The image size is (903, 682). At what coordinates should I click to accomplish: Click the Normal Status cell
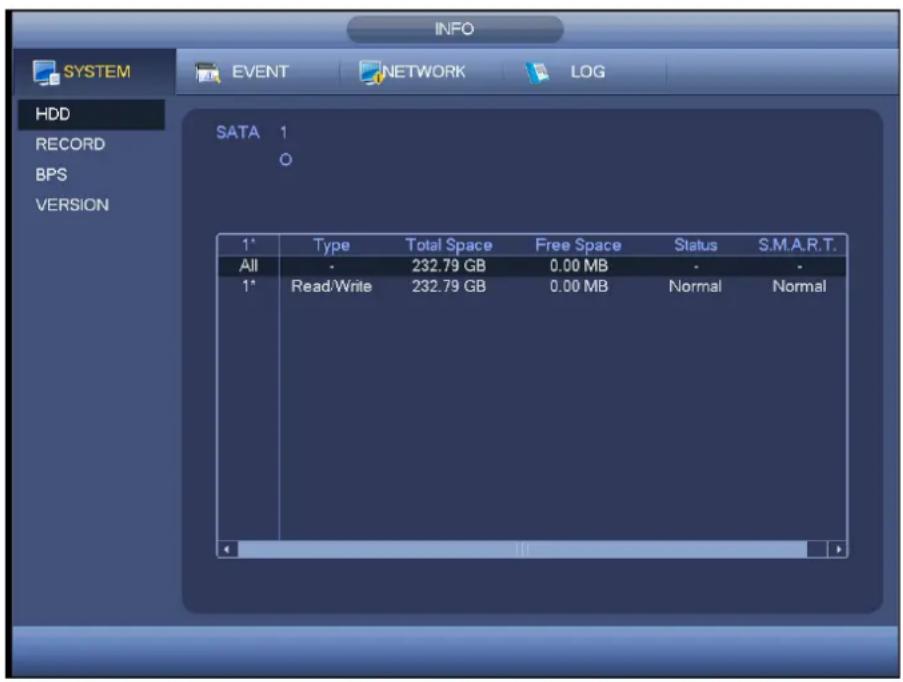695,286
